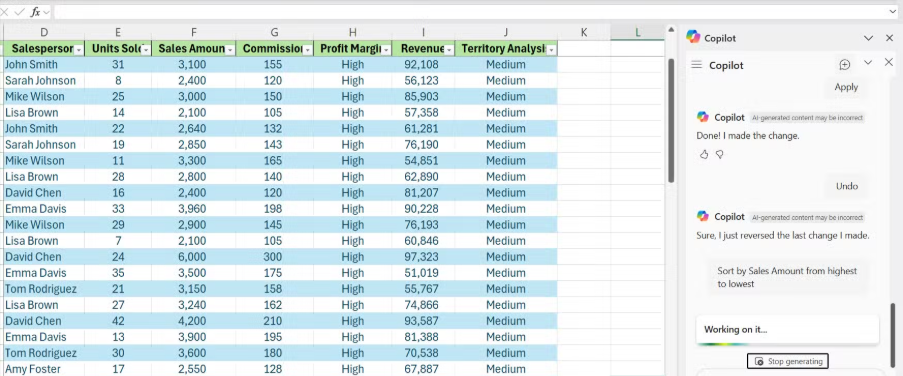Open the Units Sold filter dropdown
Screen dimensions: 903x376
click(146, 50)
